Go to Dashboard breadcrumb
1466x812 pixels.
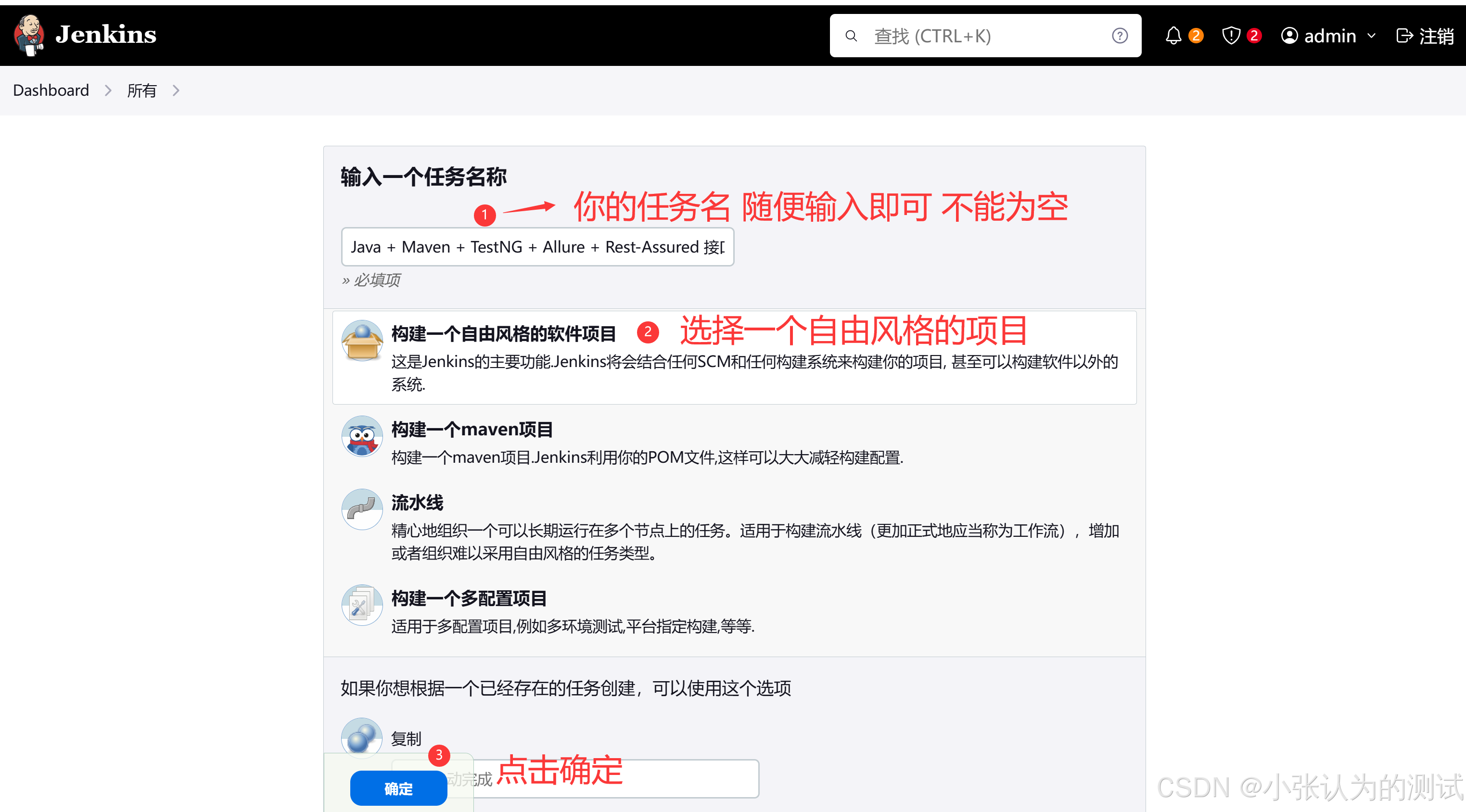click(51, 90)
